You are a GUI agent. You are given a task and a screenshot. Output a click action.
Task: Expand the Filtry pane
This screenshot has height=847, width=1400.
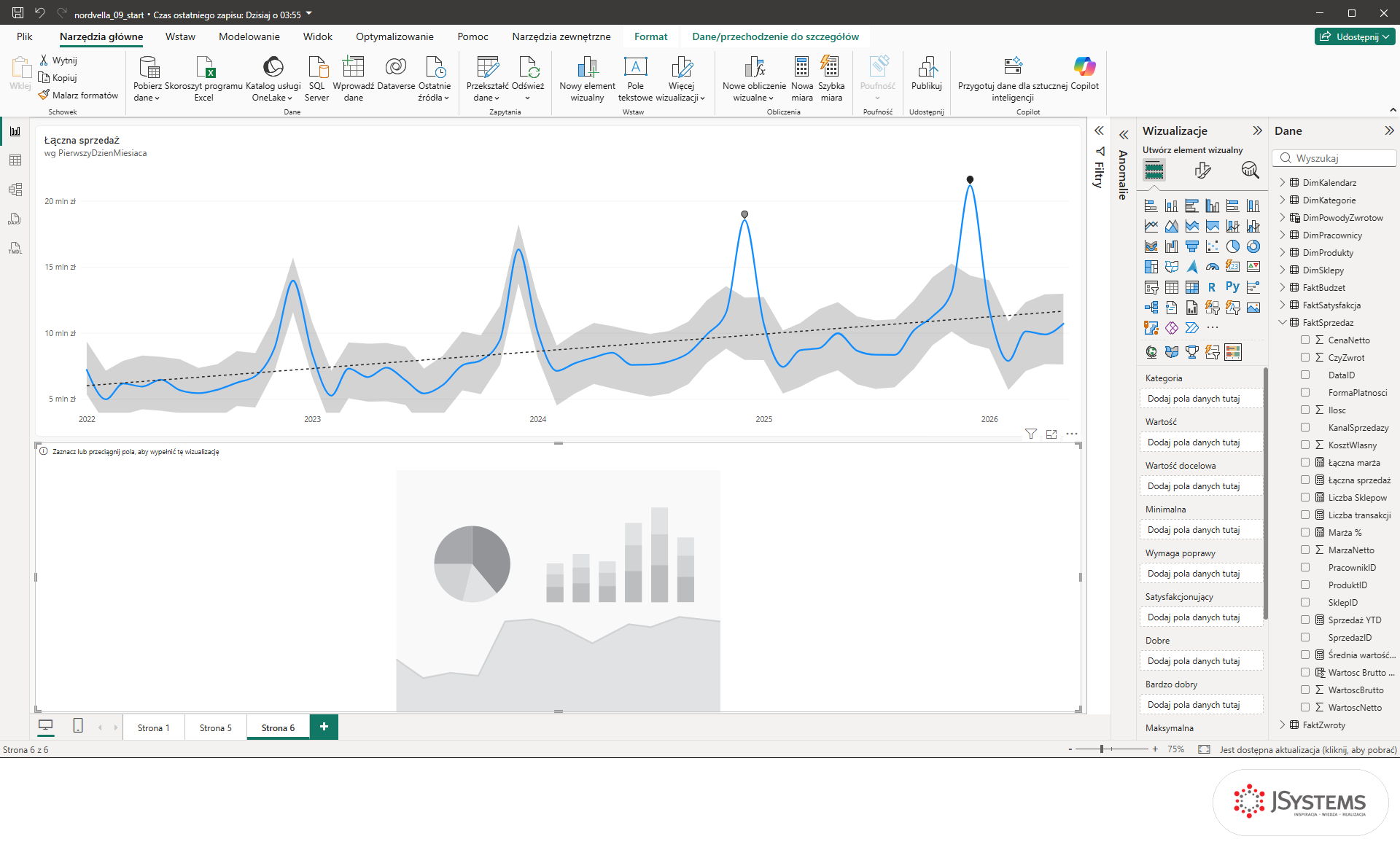[1099, 130]
